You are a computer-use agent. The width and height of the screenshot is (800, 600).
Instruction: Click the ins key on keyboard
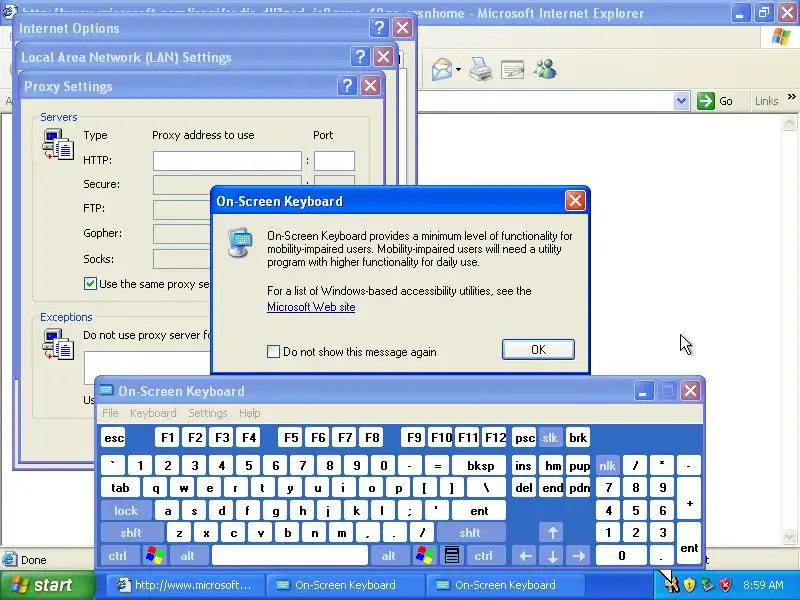pos(524,465)
